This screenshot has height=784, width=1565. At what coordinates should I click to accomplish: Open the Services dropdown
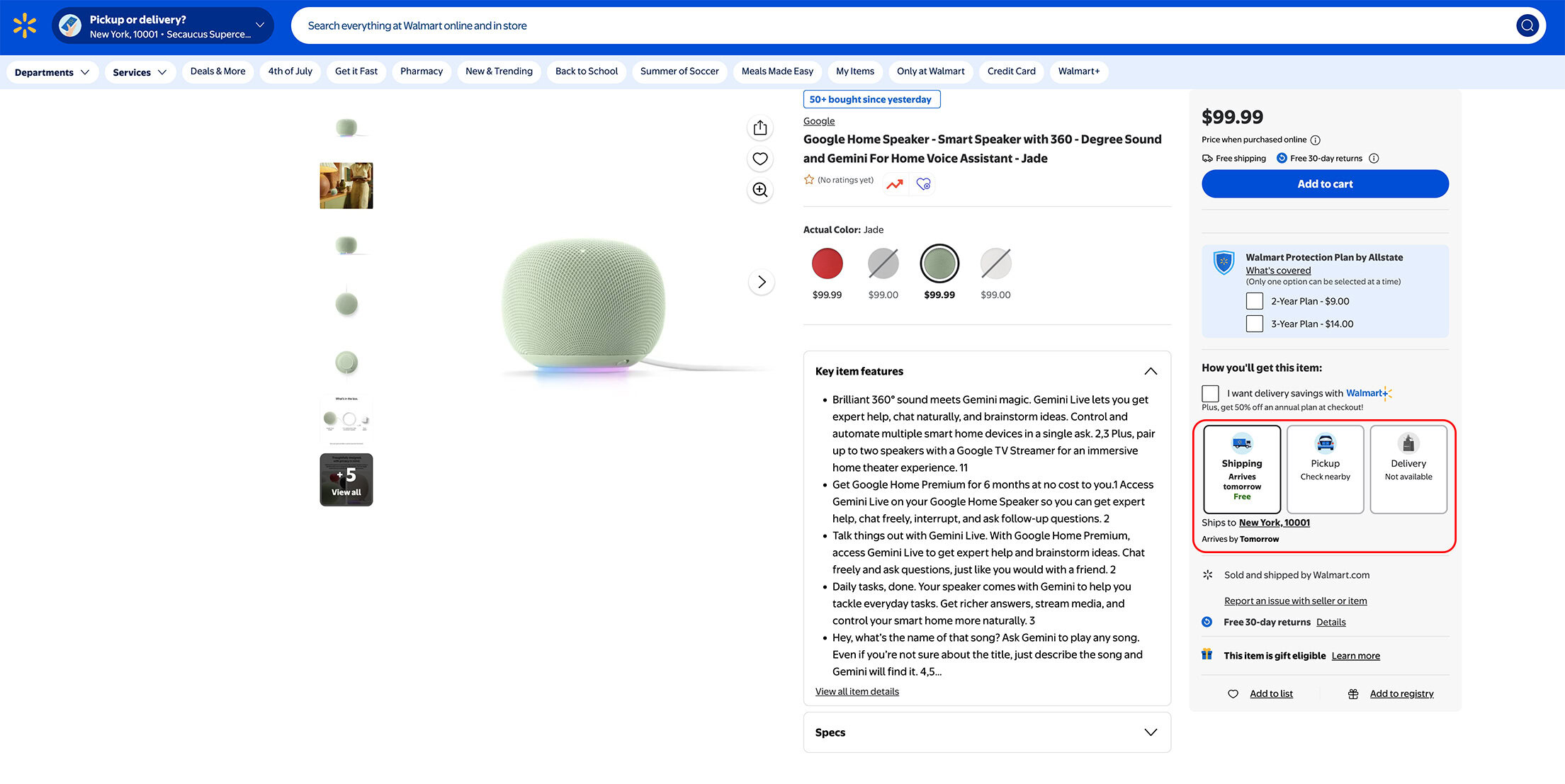pyautogui.click(x=140, y=72)
